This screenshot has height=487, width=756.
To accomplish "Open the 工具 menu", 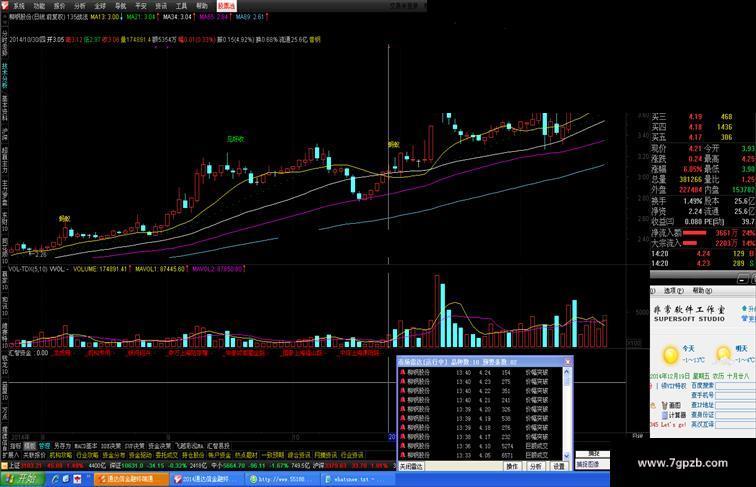I will pyautogui.click(x=181, y=6).
